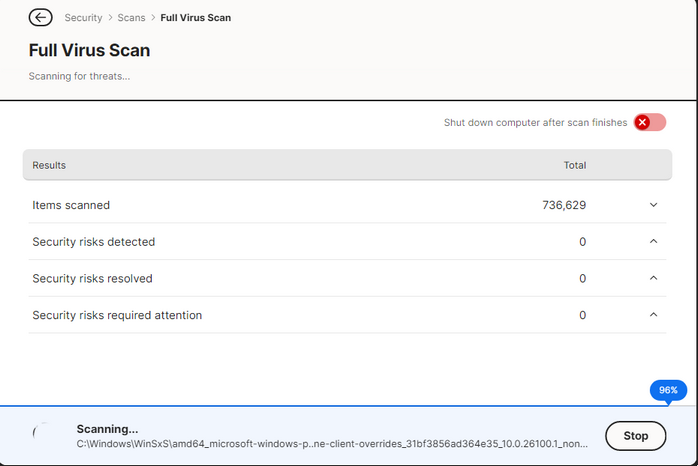Click the back arrow button
Image resolution: width=698 pixels, height=466 pixels.
coord(40,17)
